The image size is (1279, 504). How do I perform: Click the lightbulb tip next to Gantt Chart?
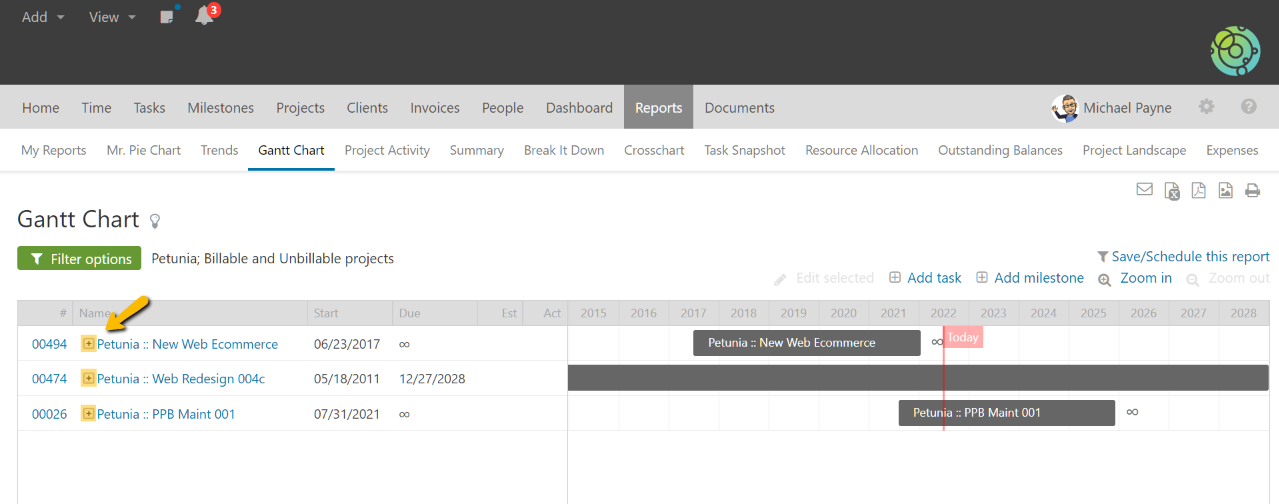click(x=155, y=221)
